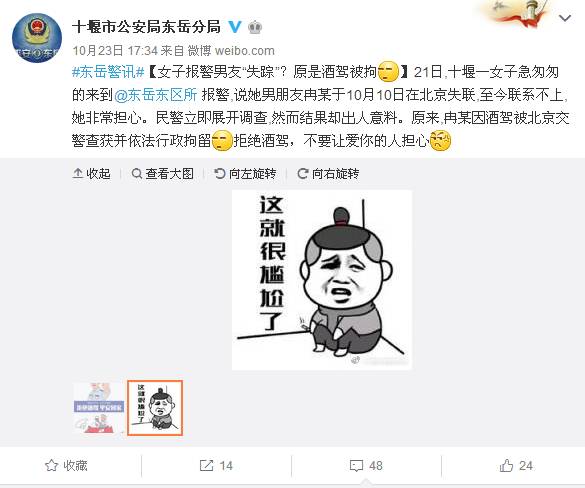Screen dimensions: 585x488
Task: Collapse the image with 收起
Action: (x=91, y=173)
